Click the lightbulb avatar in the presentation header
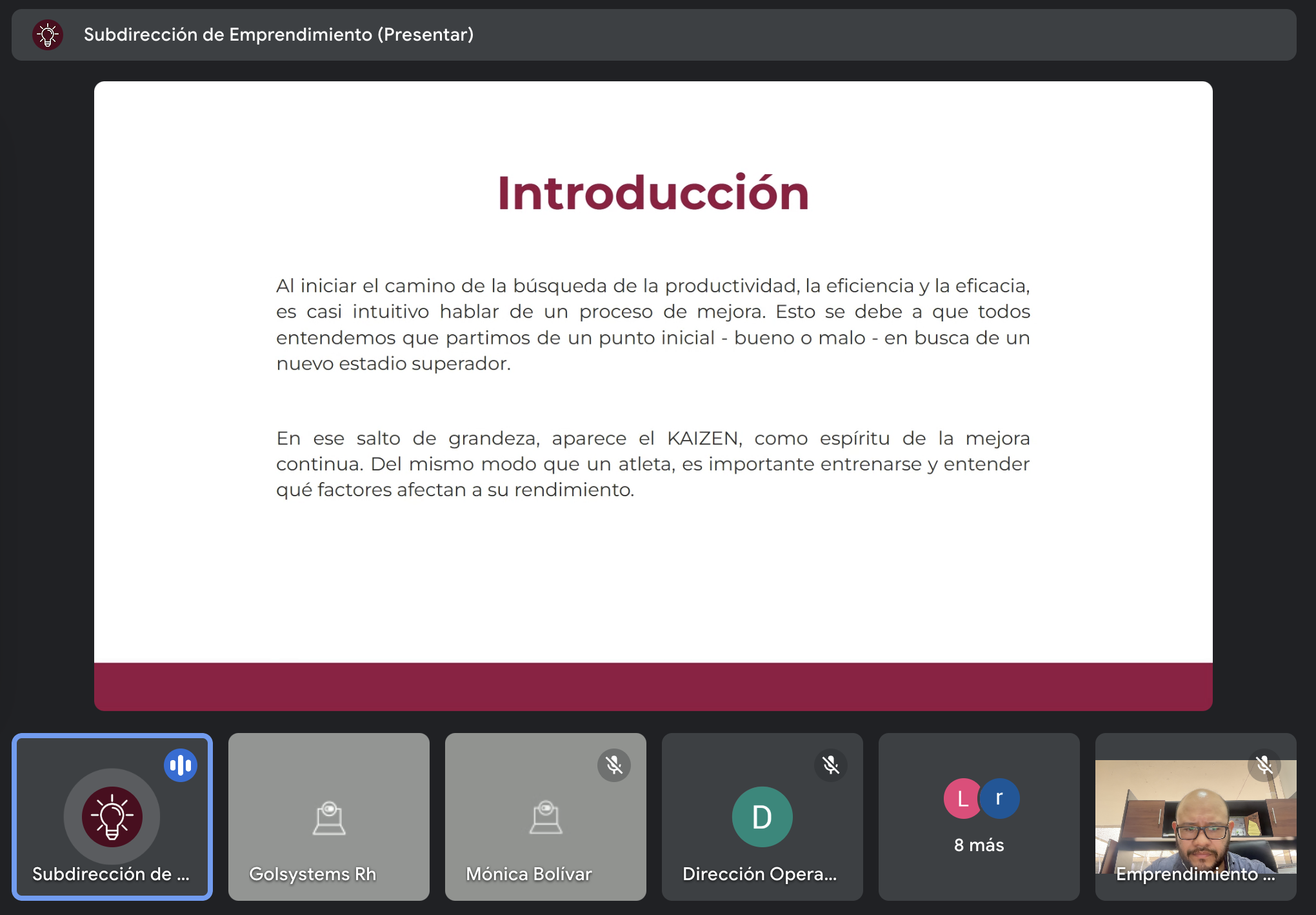The height and width of the screenshot is (915, 1316). 48,35
